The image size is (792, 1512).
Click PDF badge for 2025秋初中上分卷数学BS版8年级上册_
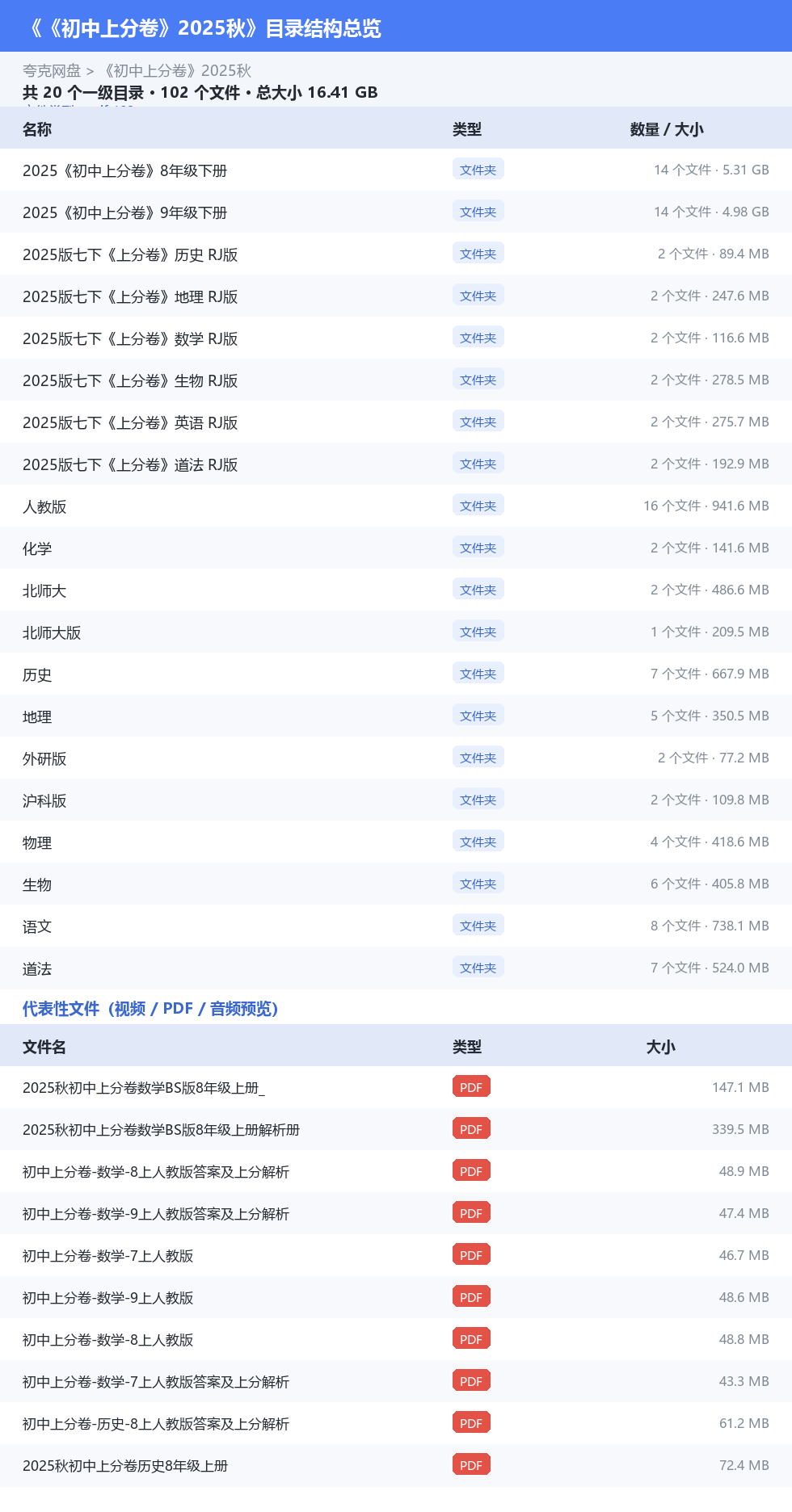471,1087
